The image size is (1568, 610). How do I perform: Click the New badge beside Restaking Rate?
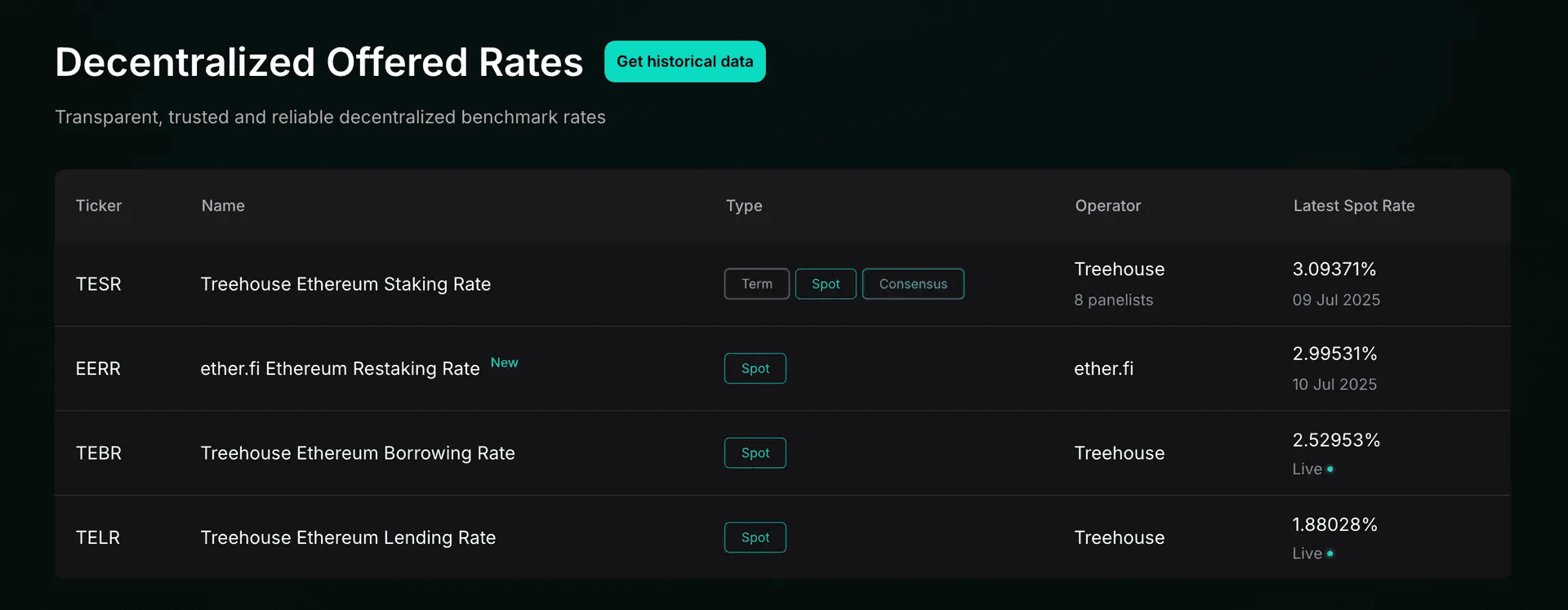point(504,363)
